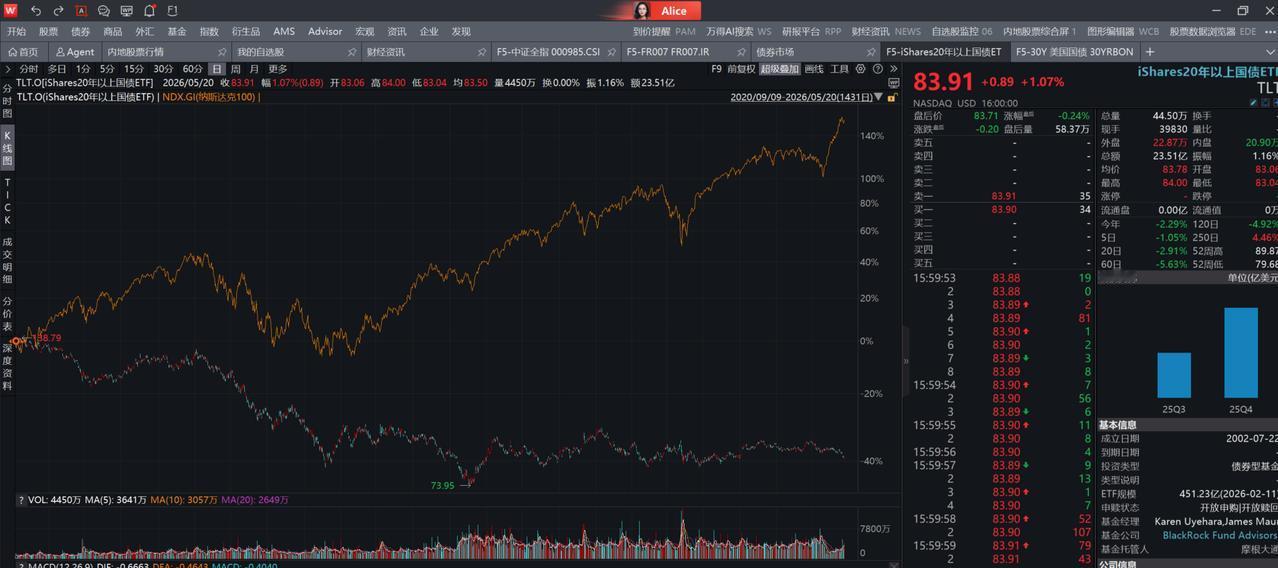Image resolution: width=1278 pixels, height=568 pixels.
Task: Select the 周 weekly period
Action: 236,69
